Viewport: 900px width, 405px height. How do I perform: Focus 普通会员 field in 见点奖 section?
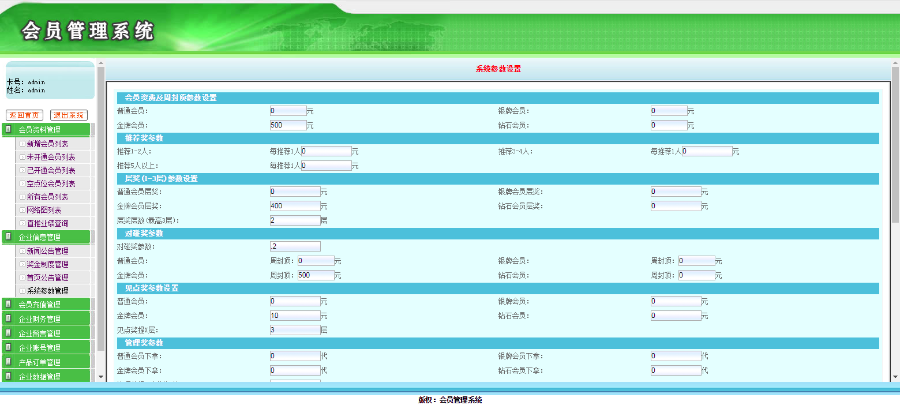point(295,301)
